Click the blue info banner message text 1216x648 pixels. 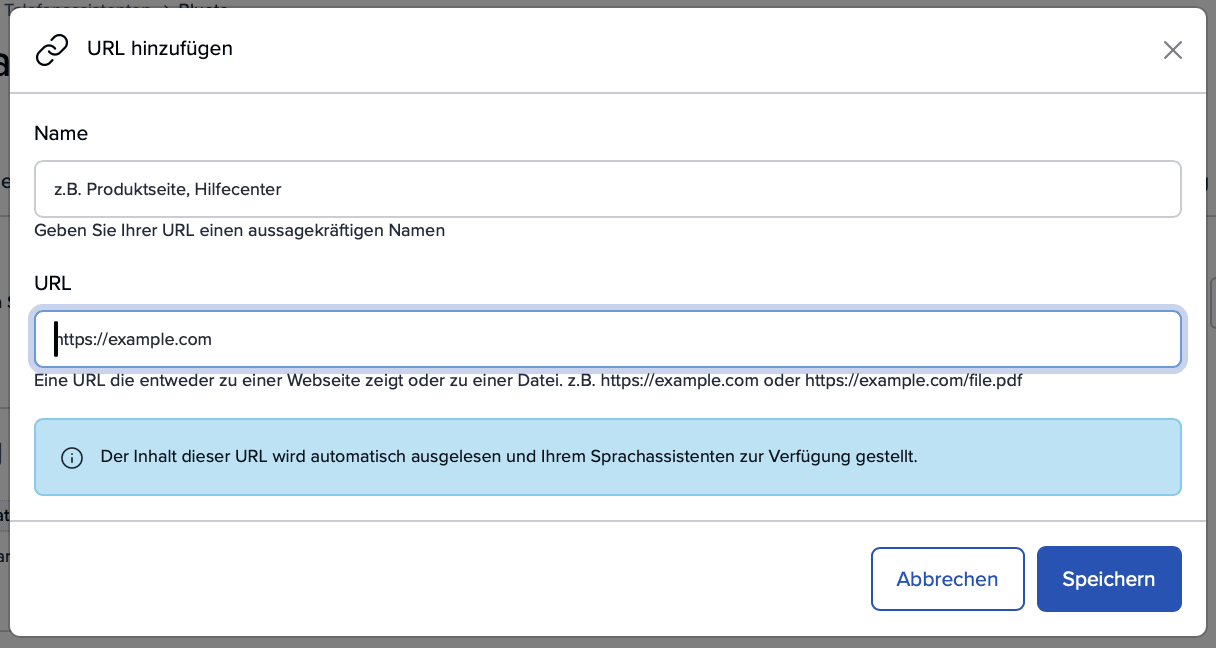pos(509,457)
